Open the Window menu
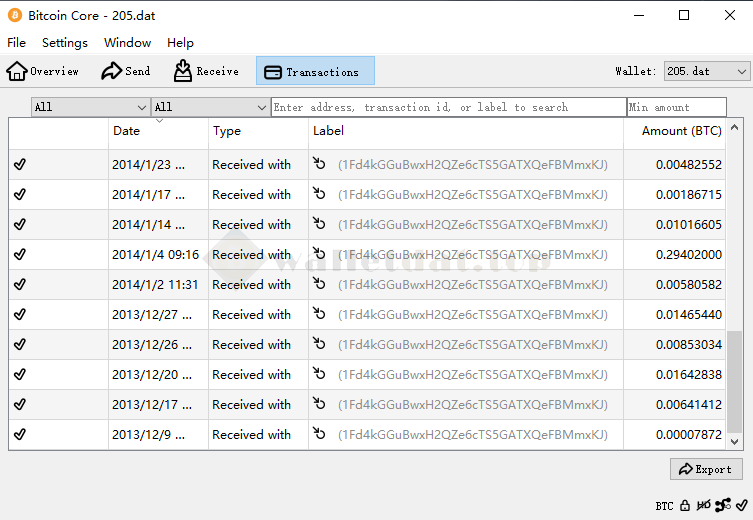753x520 pixels. [127, 43]
